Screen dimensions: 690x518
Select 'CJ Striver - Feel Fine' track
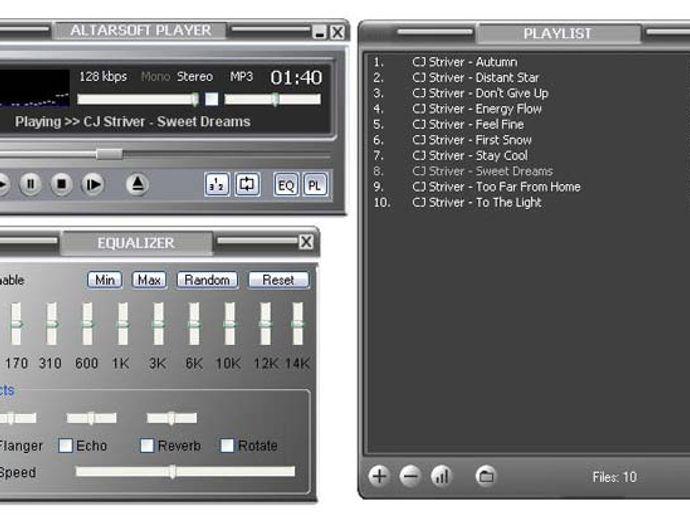[468, 125]
